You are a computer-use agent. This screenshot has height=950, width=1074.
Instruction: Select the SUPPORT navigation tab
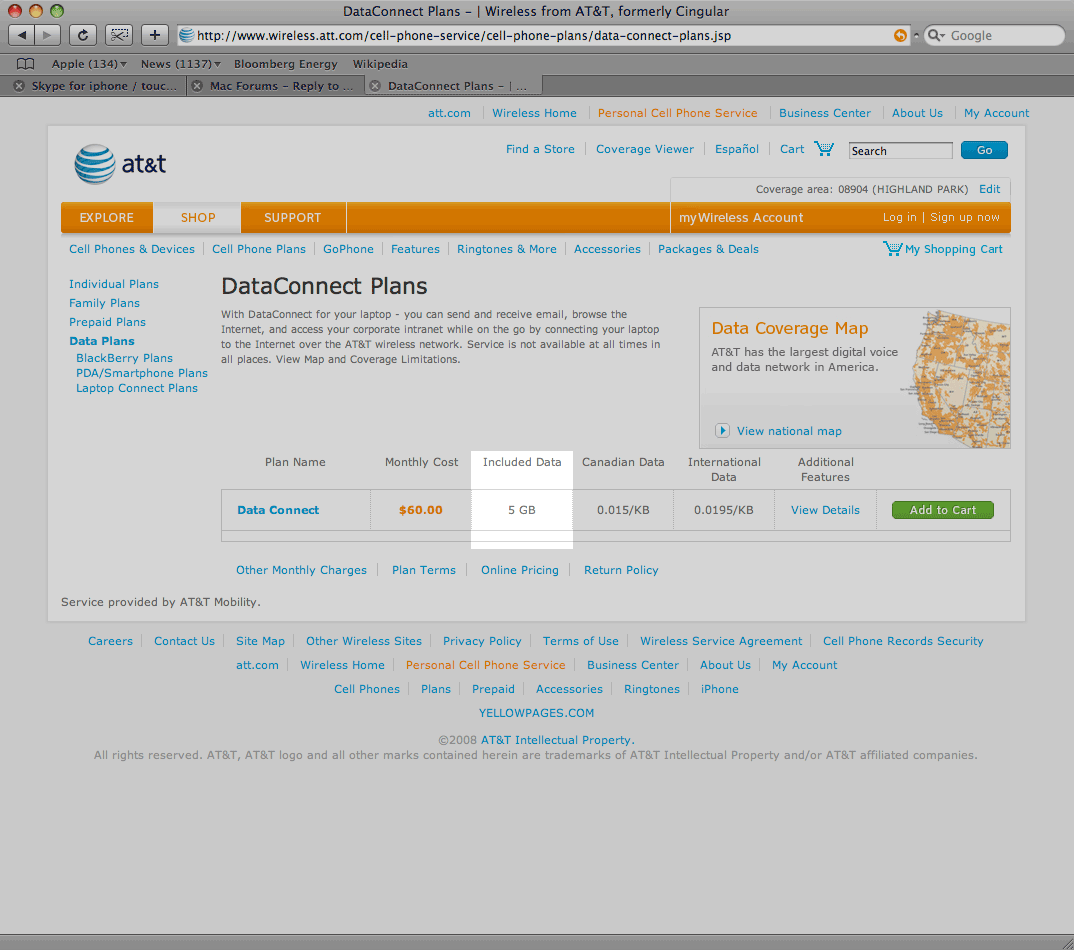point(292,218)
